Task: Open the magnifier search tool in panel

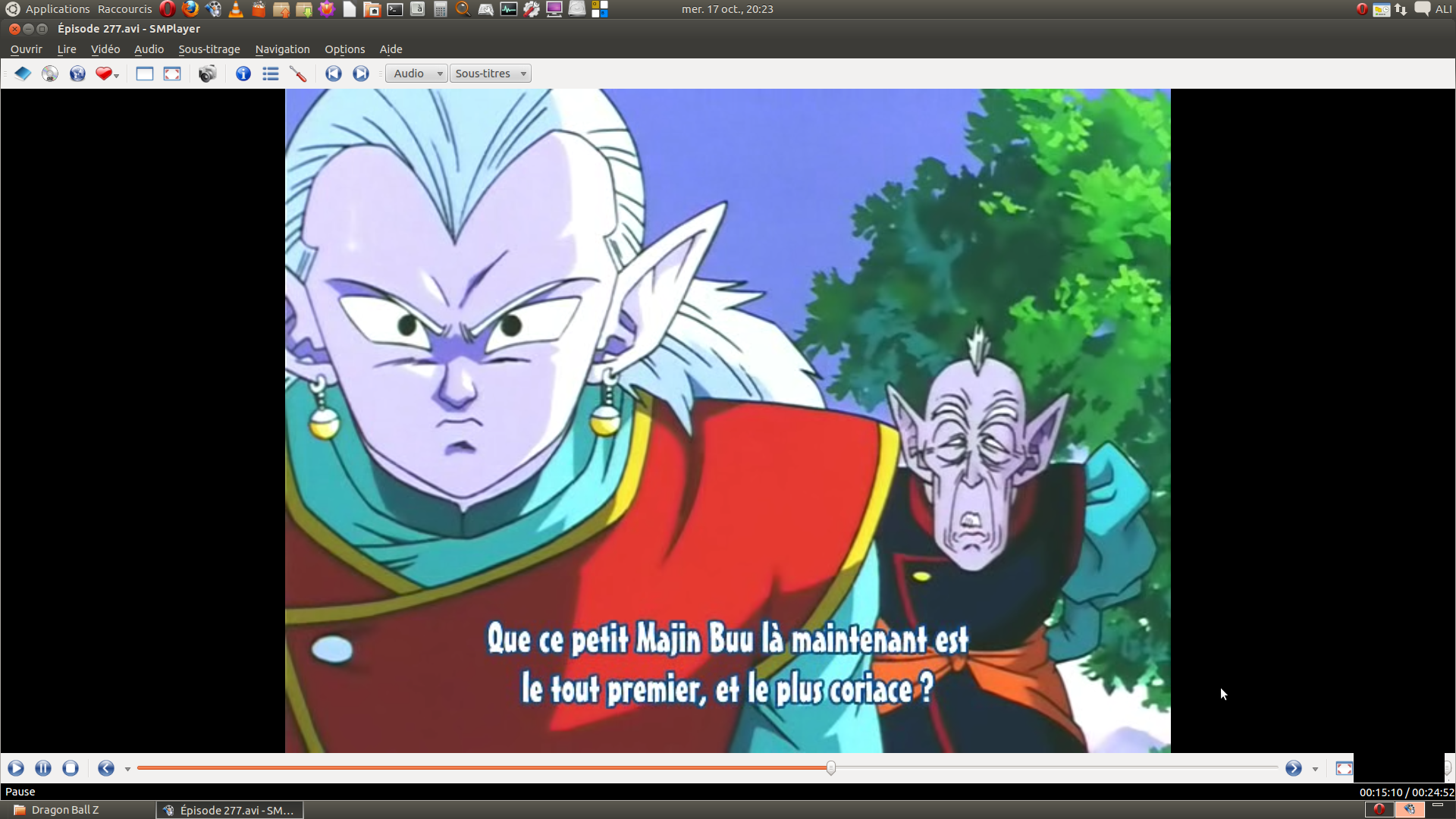Action: pyautogui.click(x=463, y=9)
